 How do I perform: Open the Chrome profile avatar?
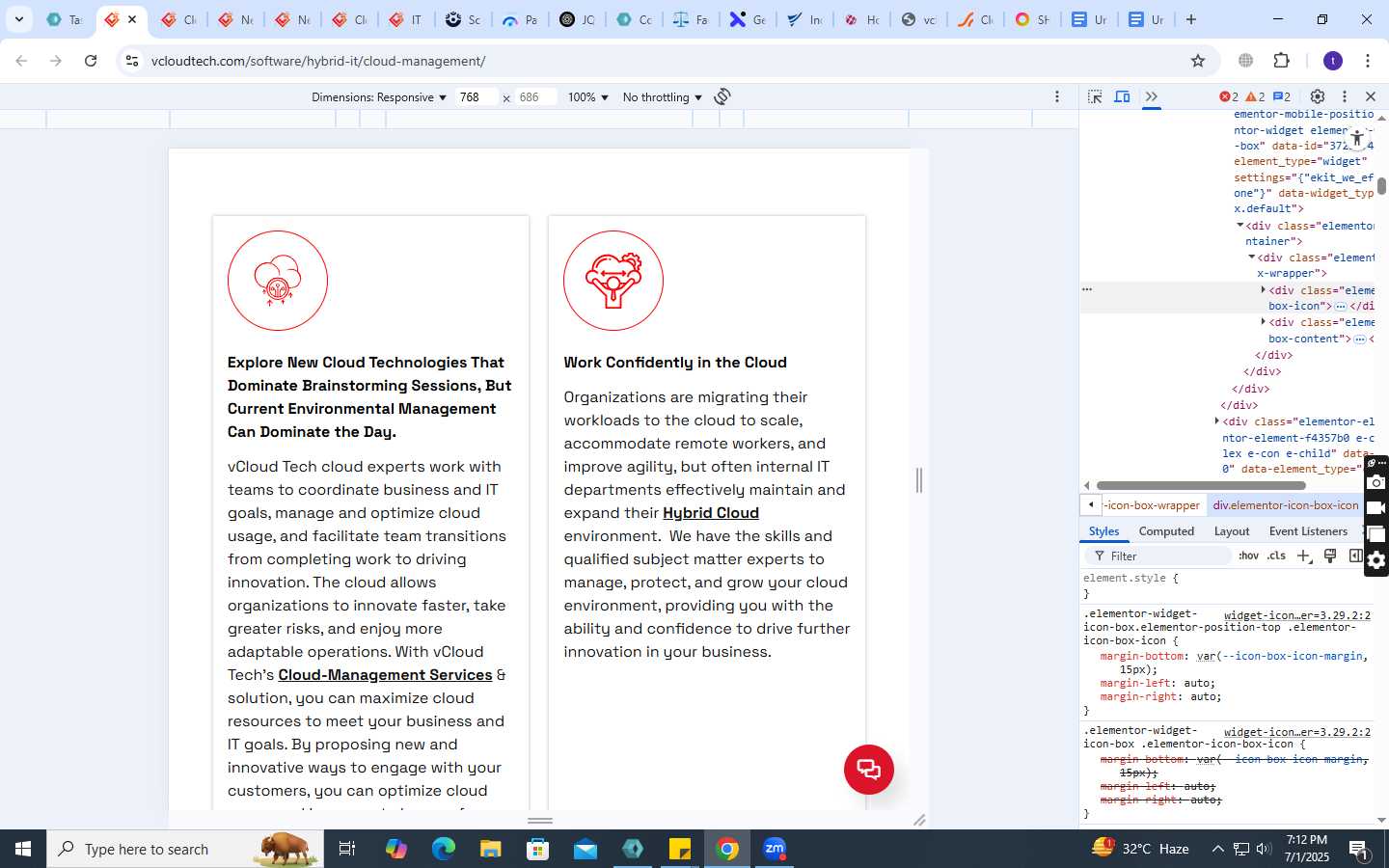[1333, 61]
